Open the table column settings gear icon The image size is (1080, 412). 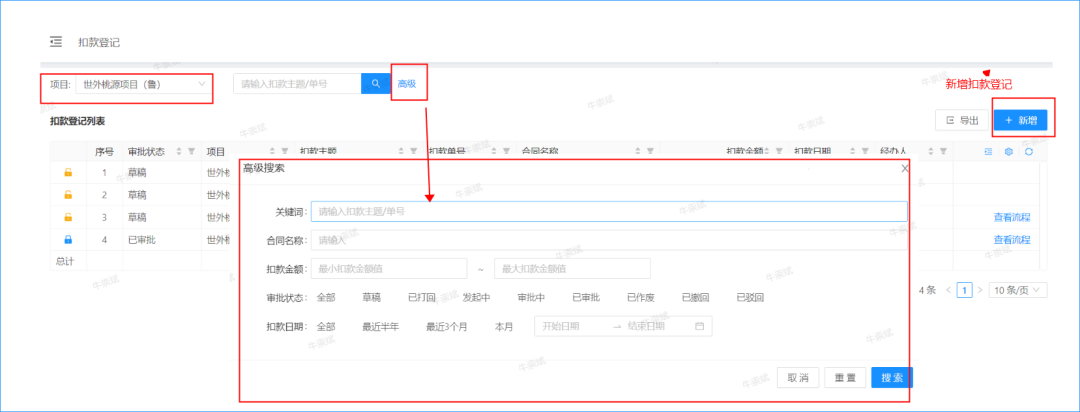coord(1008,152)
